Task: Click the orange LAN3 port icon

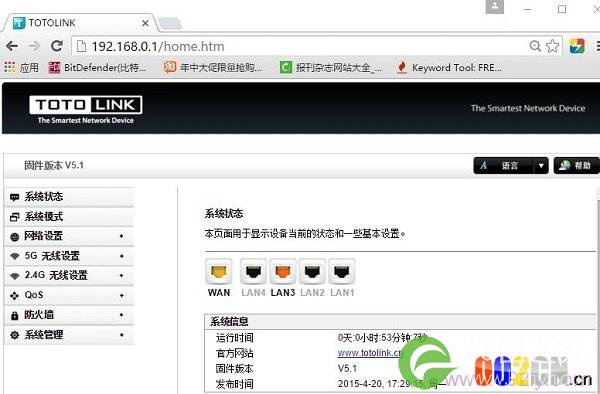Action: pyautogui.click(x=283, y=272)
